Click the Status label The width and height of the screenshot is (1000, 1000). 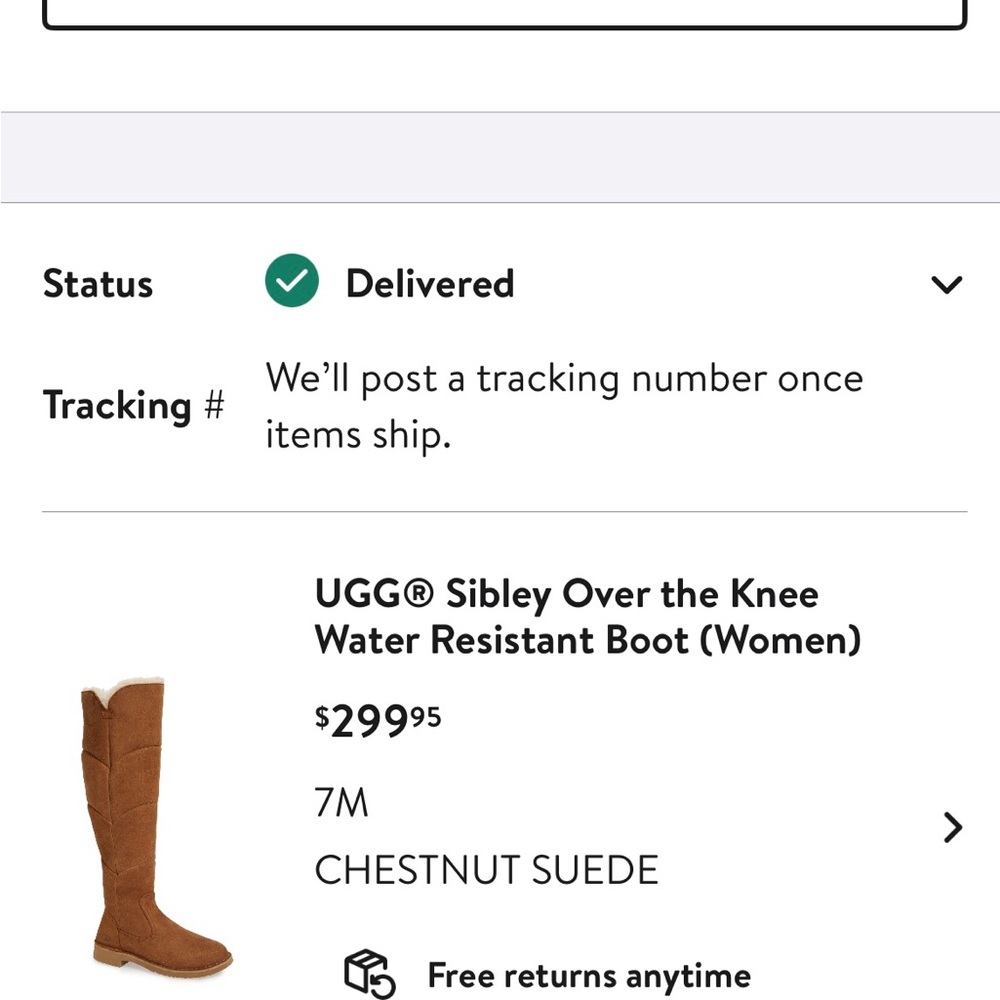point(97,283)
